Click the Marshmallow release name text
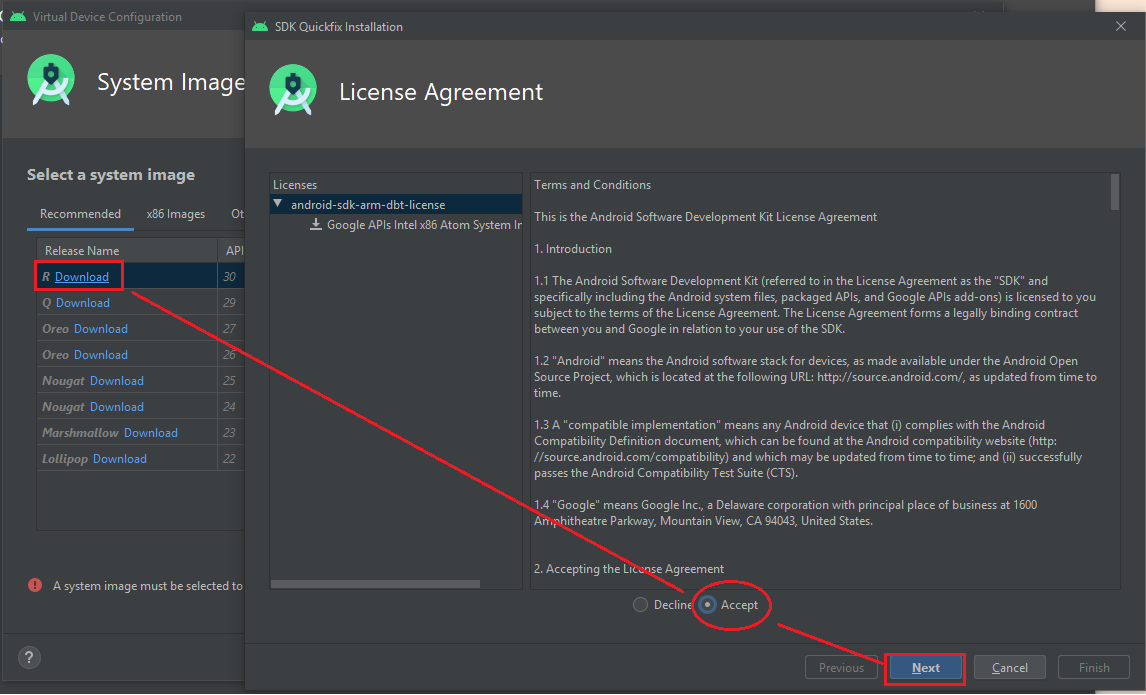The height and width of the screenshot is (695, 1146). 80,433
